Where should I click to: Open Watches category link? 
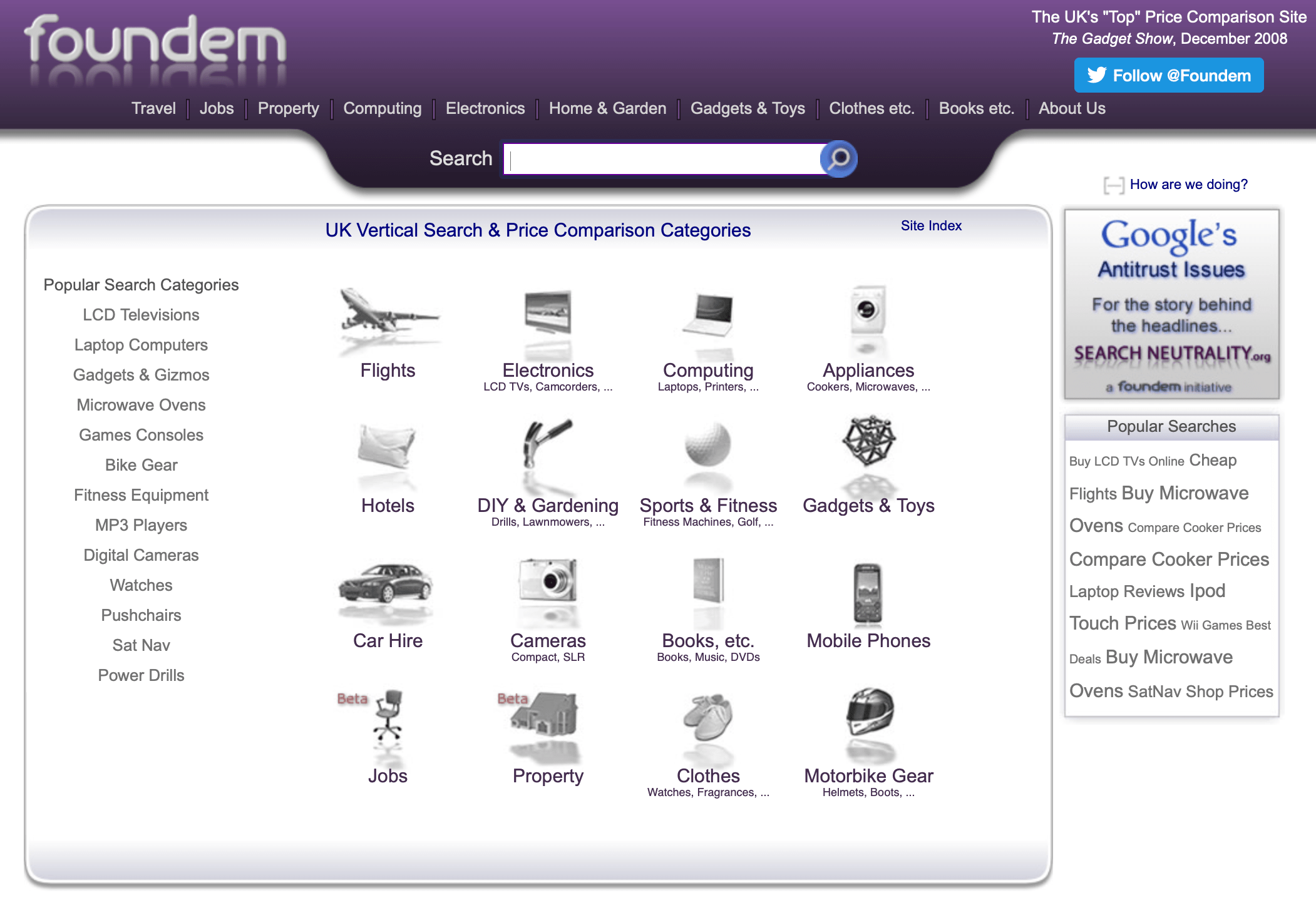[x=141, y=585]
